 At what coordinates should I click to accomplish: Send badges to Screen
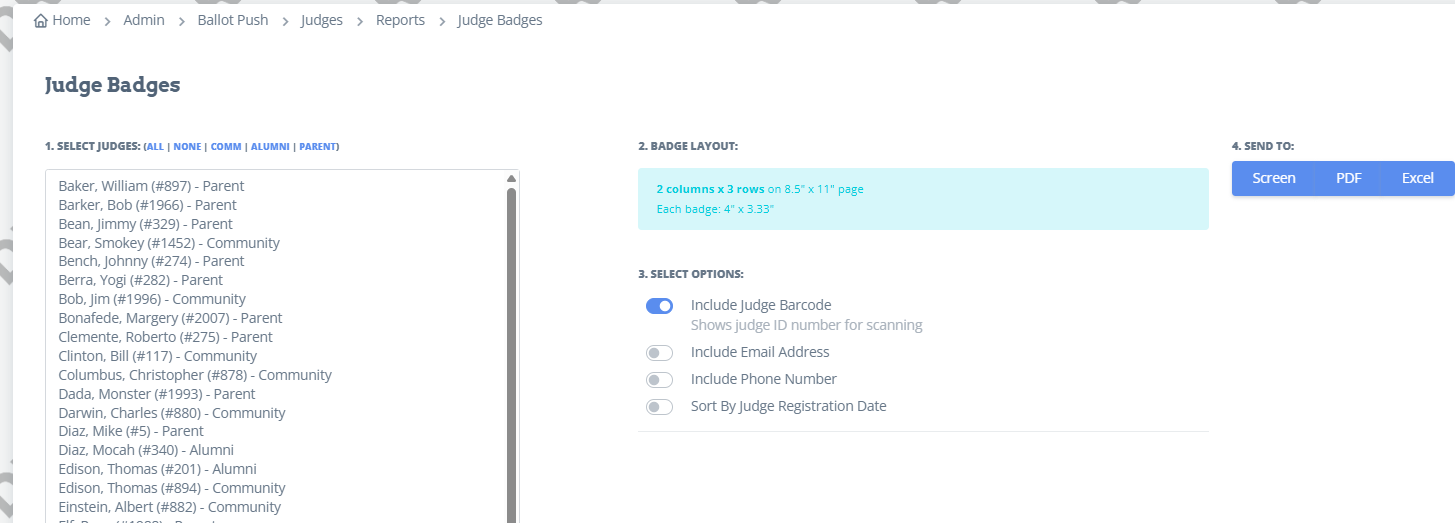coord(1273,178)
